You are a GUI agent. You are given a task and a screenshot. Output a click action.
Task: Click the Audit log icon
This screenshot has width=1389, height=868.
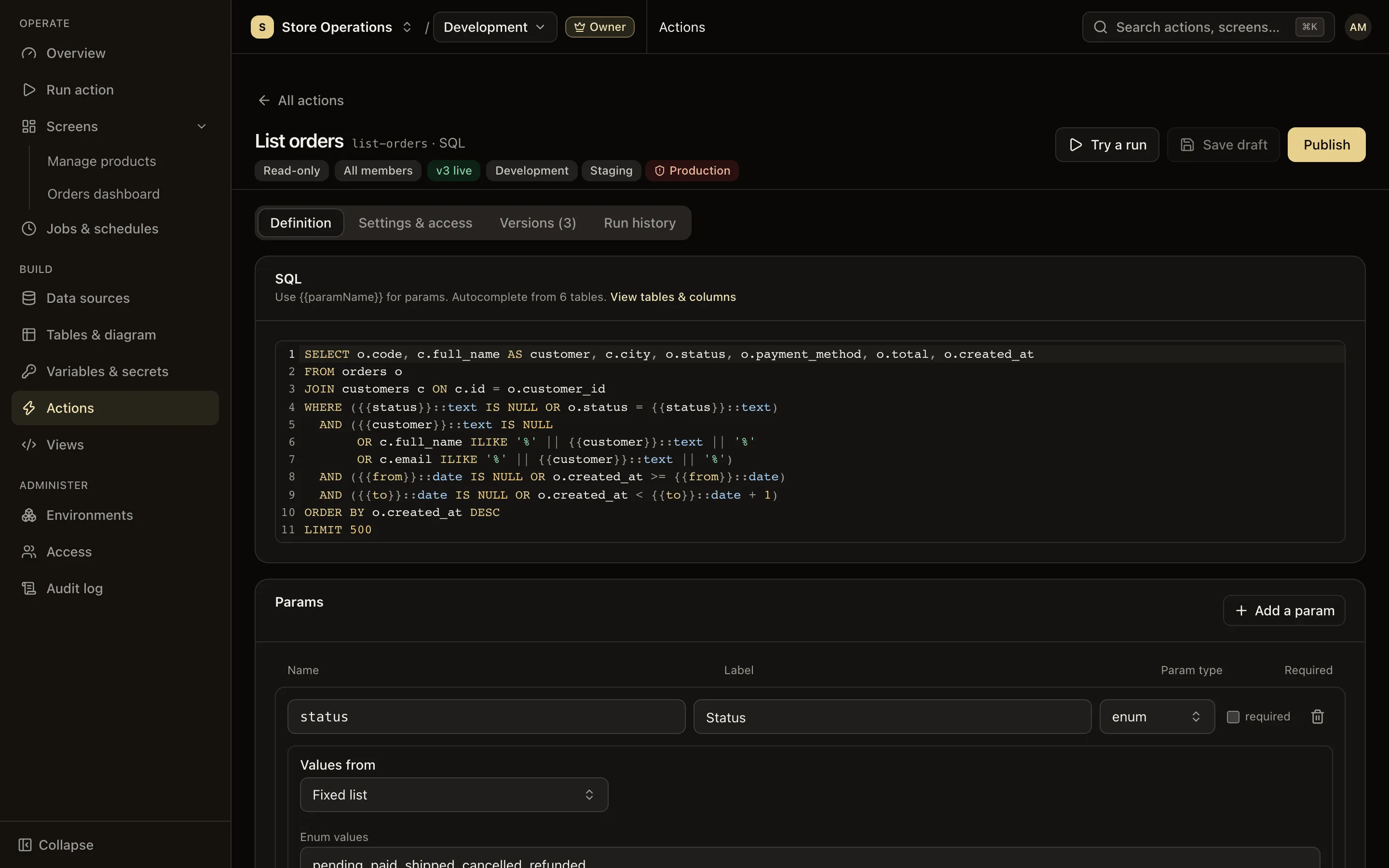tap(29, 588)
